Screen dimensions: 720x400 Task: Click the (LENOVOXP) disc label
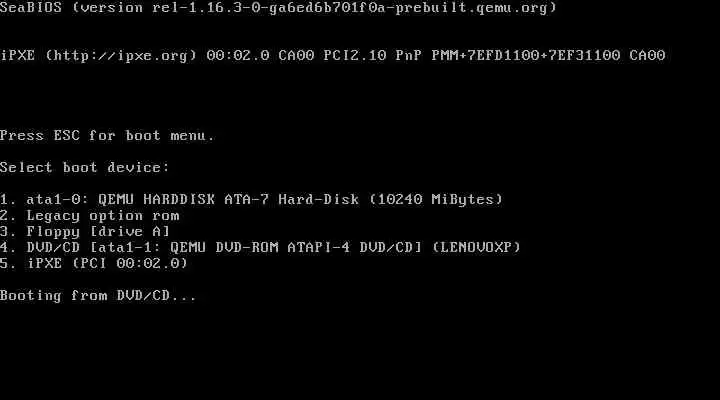click(477, 248)
